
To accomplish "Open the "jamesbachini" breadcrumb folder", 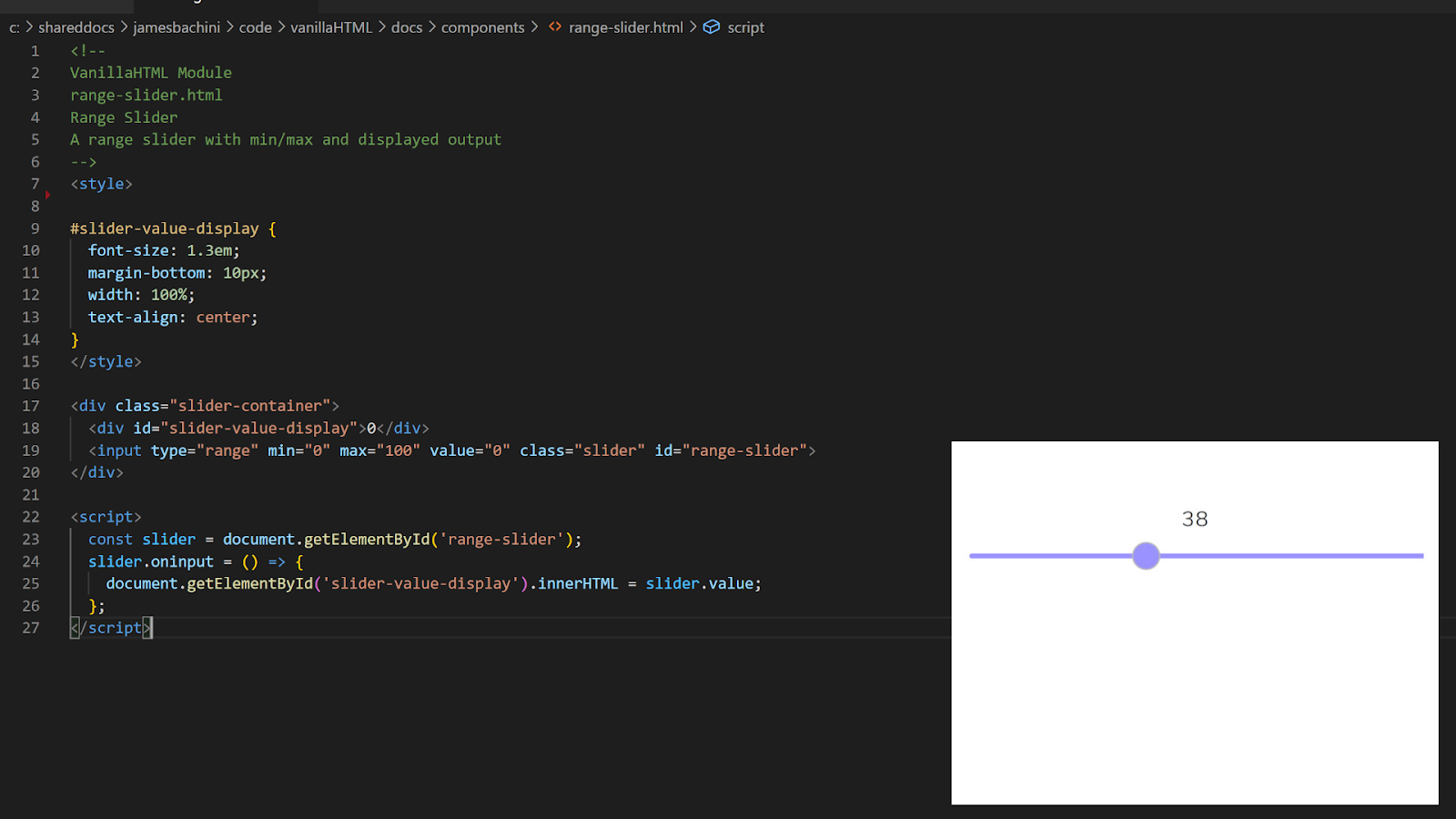I will (x=177, y=27).
